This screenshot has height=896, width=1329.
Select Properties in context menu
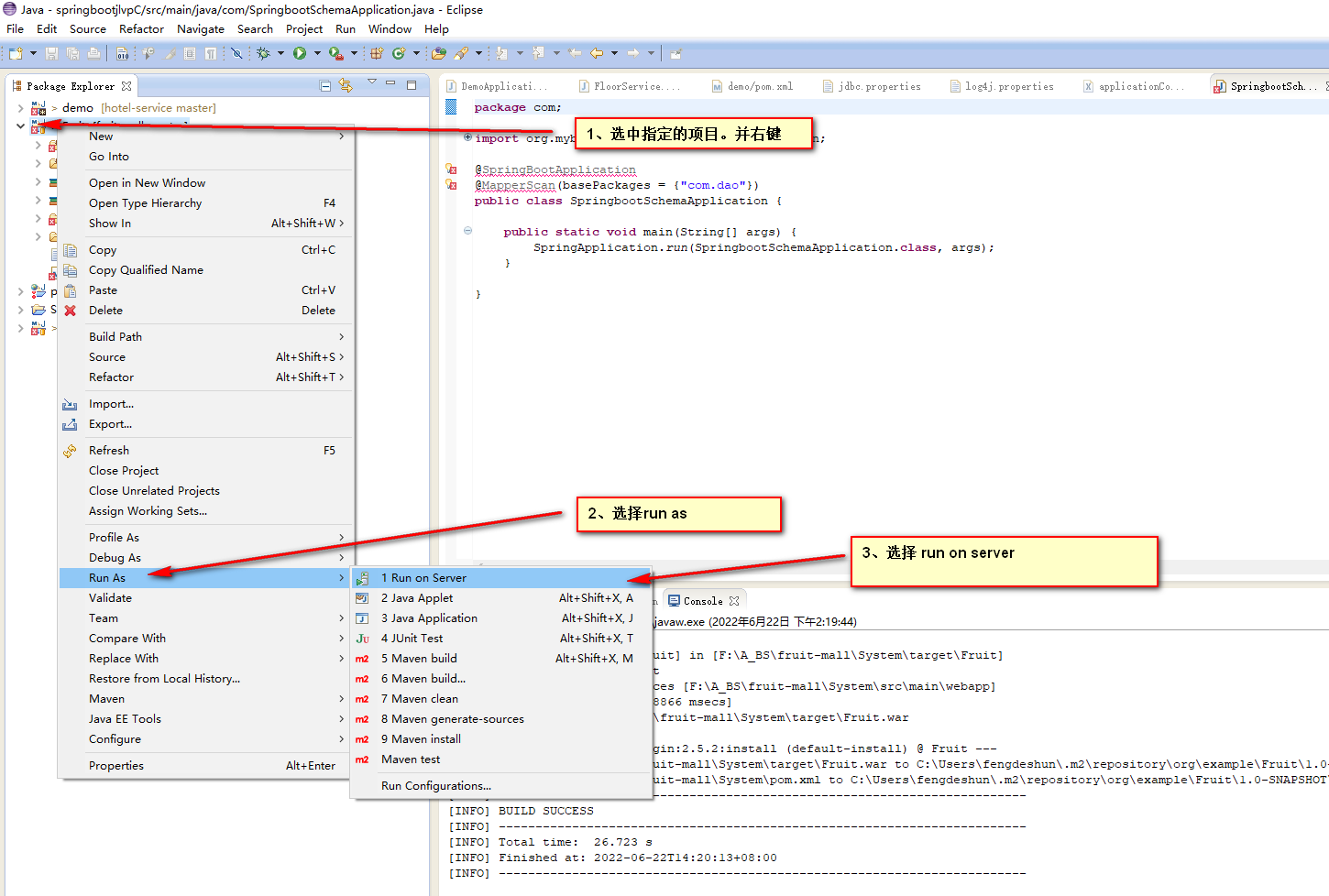point(204,766)
